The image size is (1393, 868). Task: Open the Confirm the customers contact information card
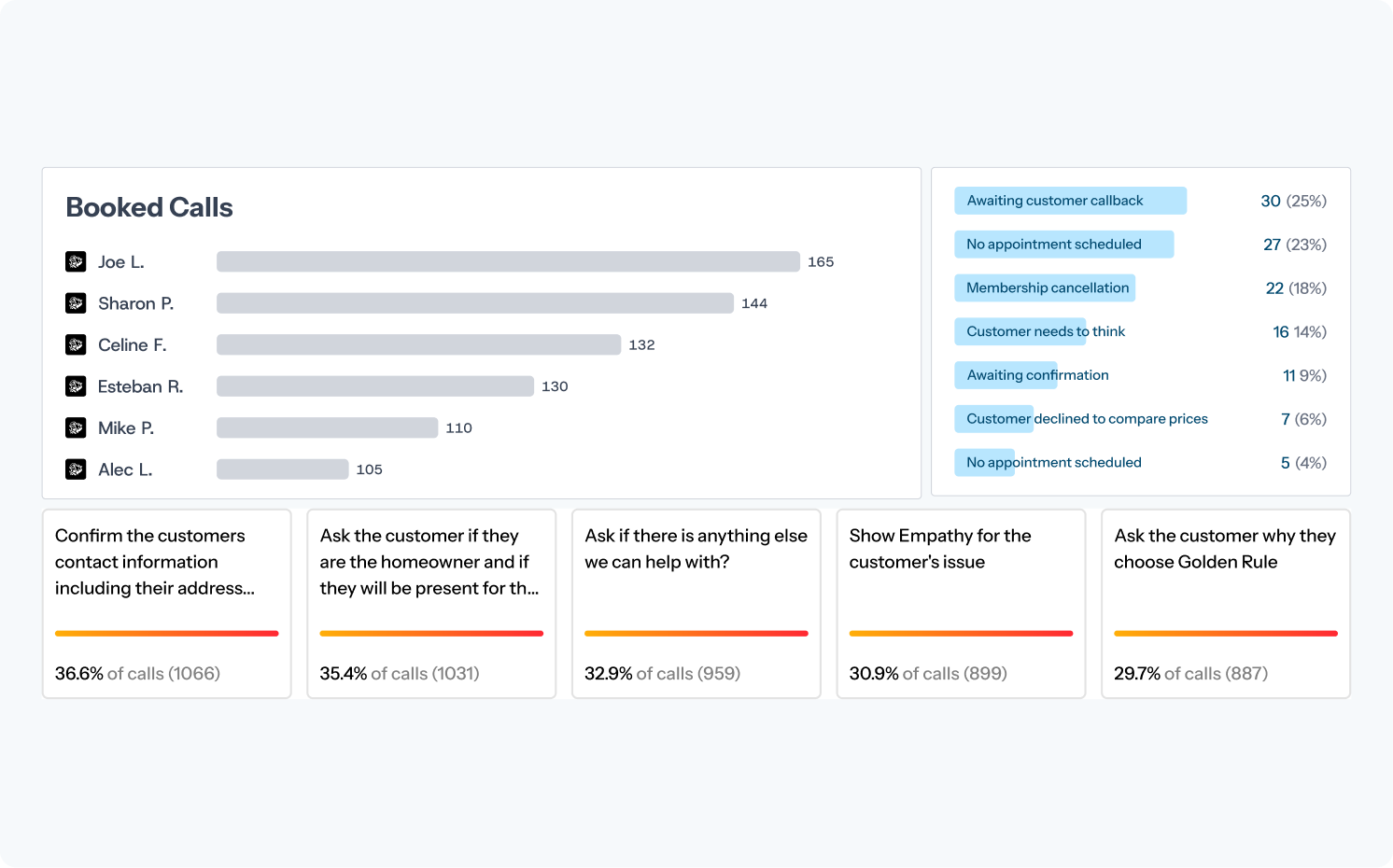(167, 604)
